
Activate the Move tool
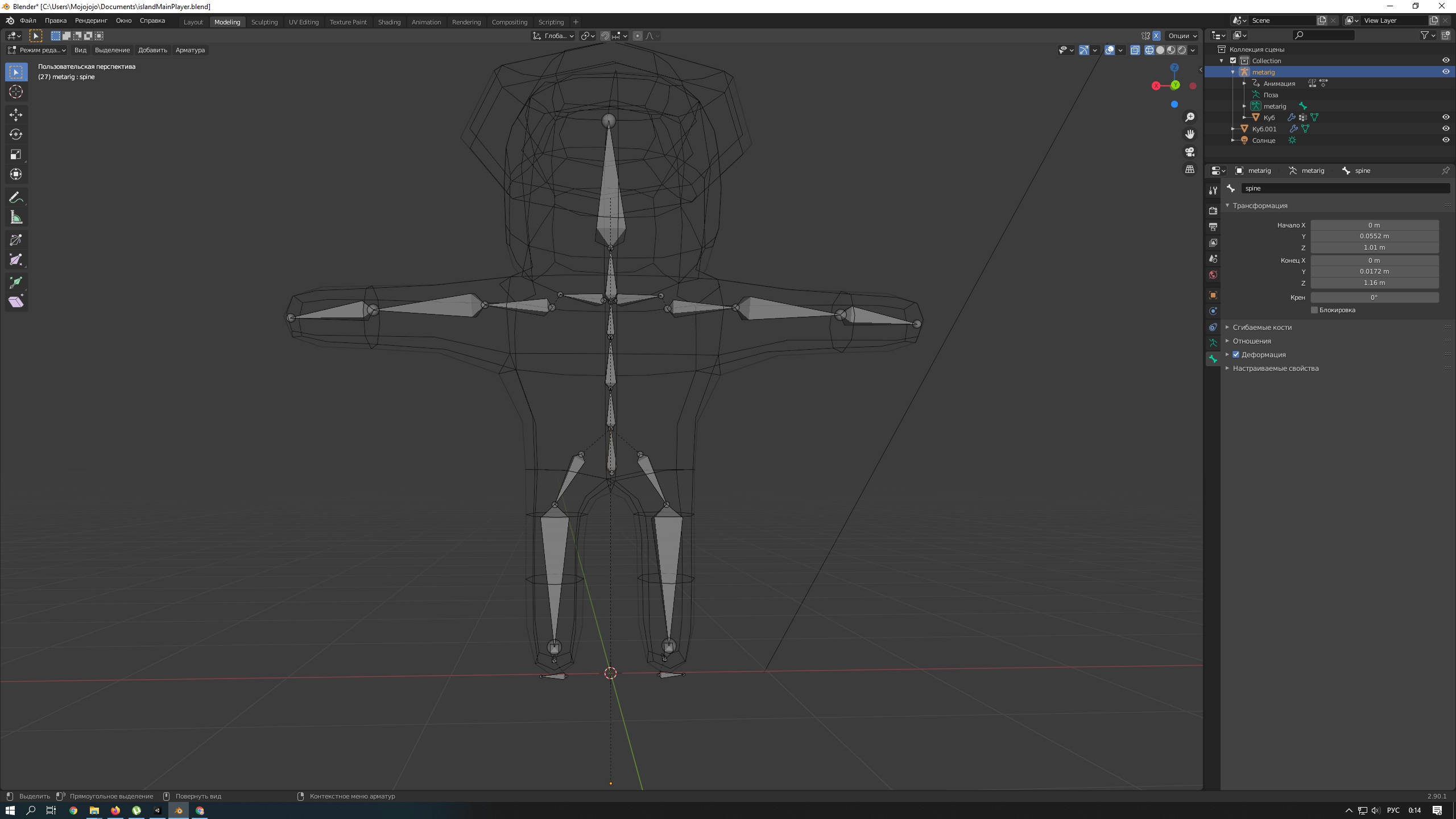(16, 115)
